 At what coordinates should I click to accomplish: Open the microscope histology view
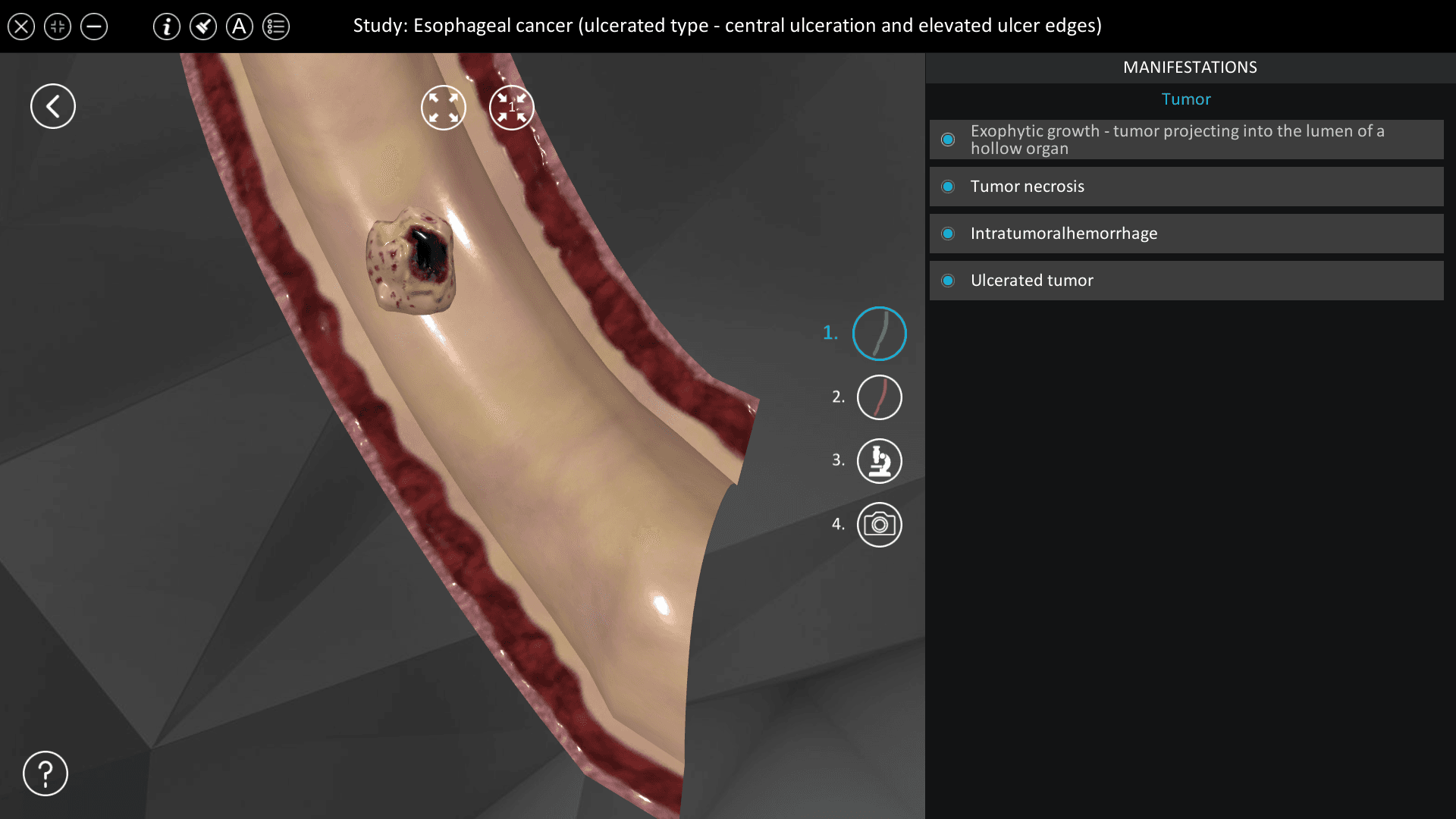point(880,461)
